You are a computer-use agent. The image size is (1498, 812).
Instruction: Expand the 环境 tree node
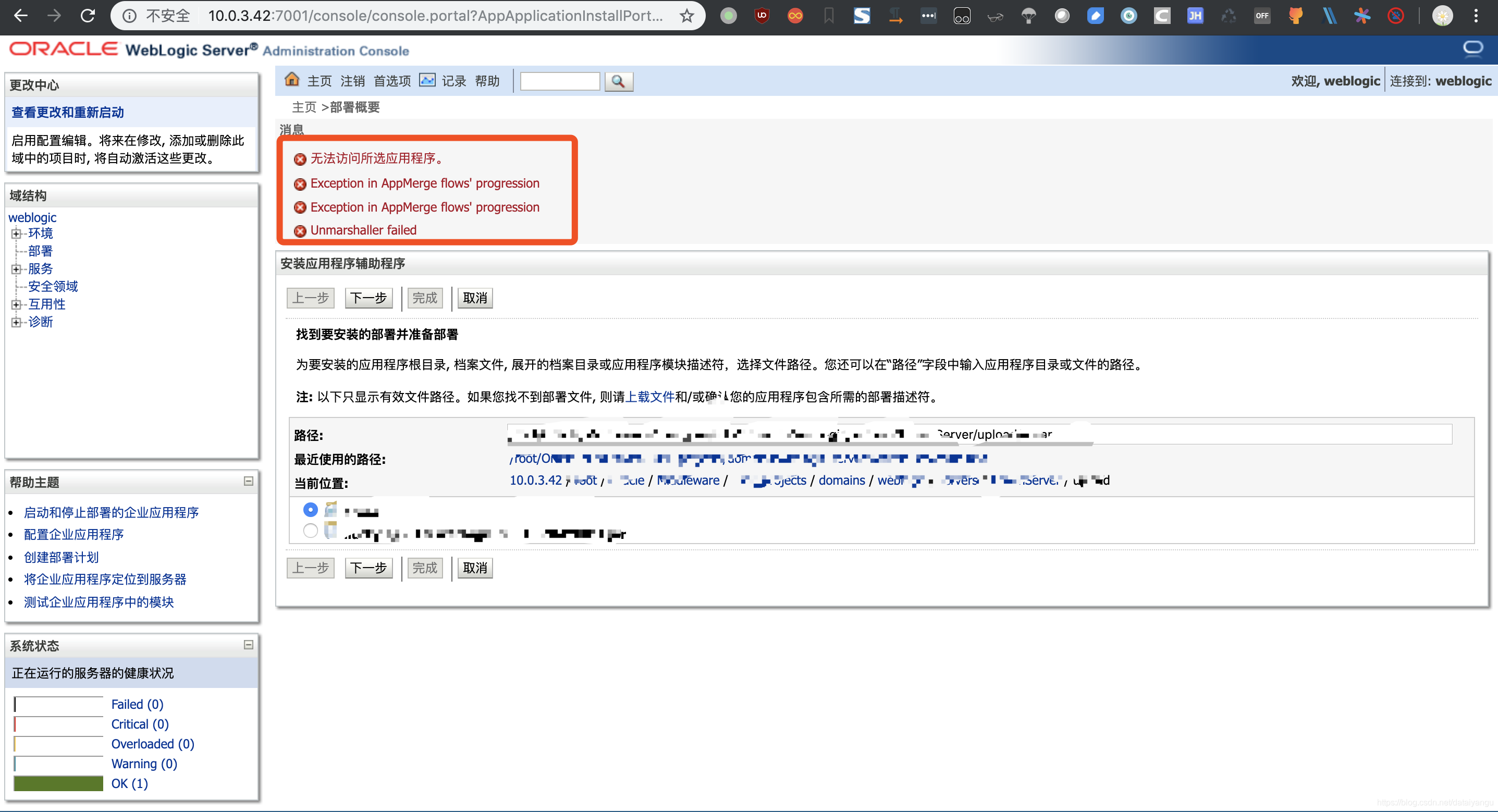16,234
